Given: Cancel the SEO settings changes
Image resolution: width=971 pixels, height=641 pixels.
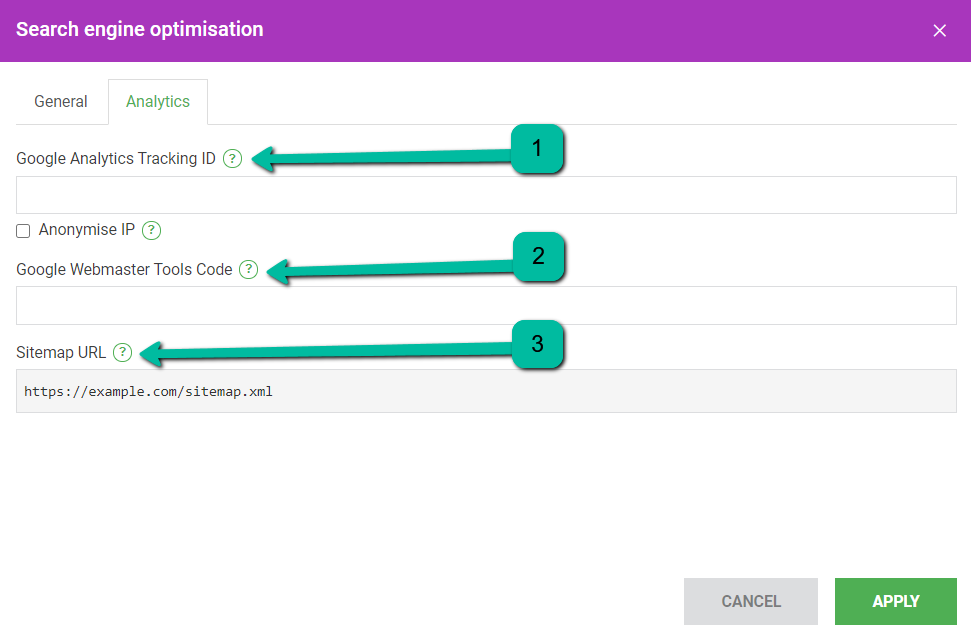Looking at the screenshot, I should click(751, 601).
